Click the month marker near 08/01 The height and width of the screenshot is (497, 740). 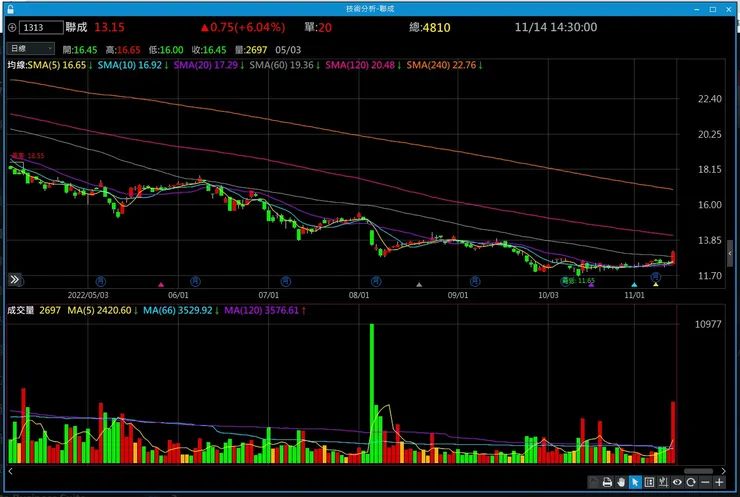pyautogui.click(x=376, y=281)
